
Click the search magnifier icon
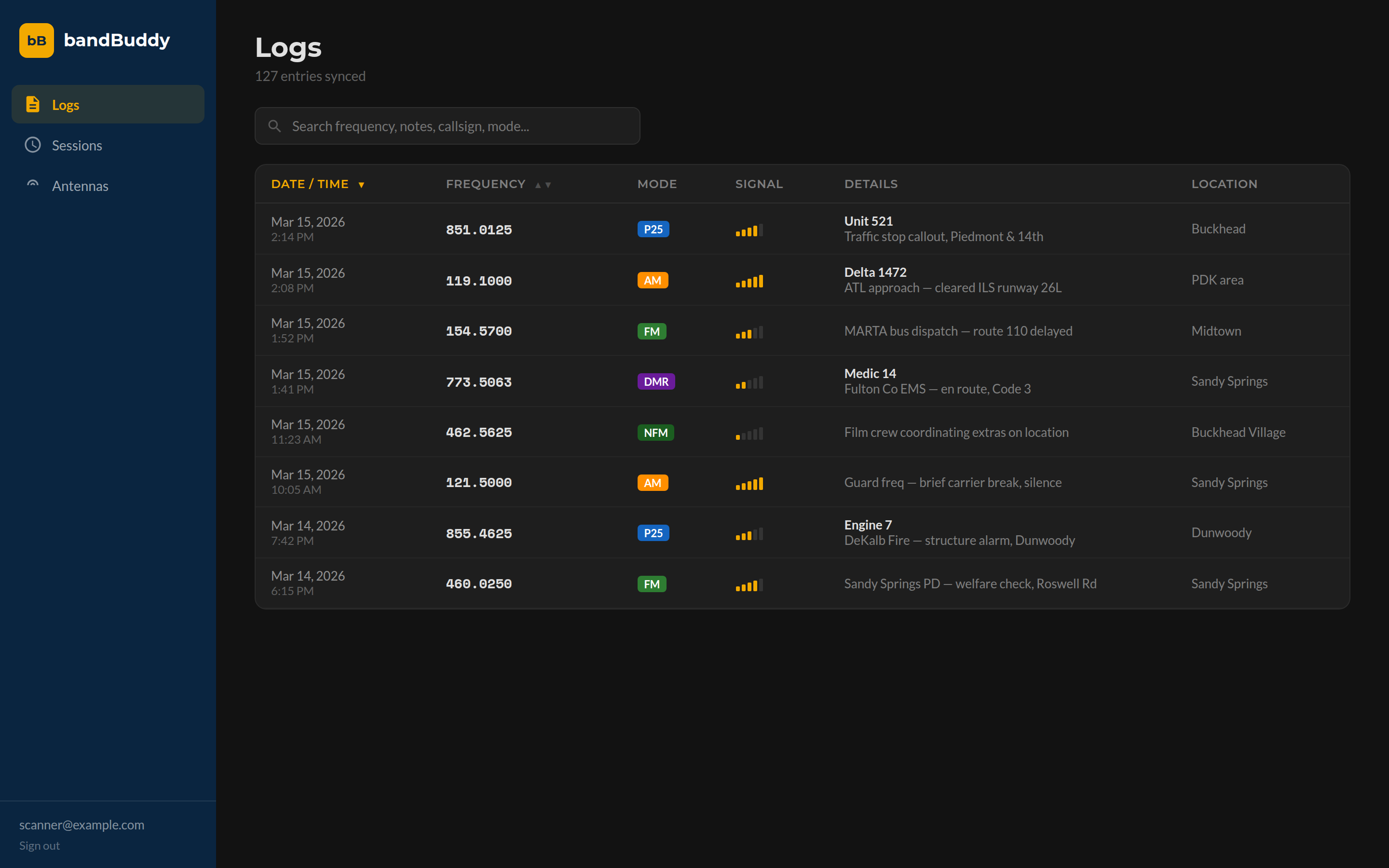(274, 126)
